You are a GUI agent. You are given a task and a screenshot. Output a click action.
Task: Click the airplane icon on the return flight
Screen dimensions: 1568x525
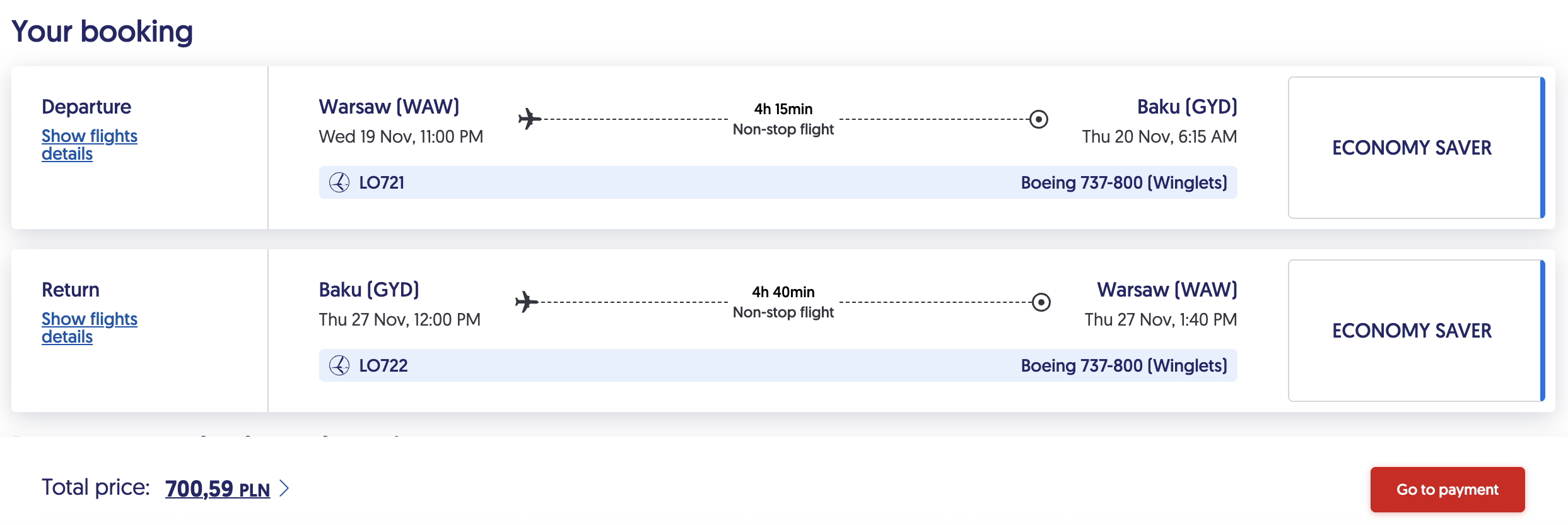[x=527, y=302]
